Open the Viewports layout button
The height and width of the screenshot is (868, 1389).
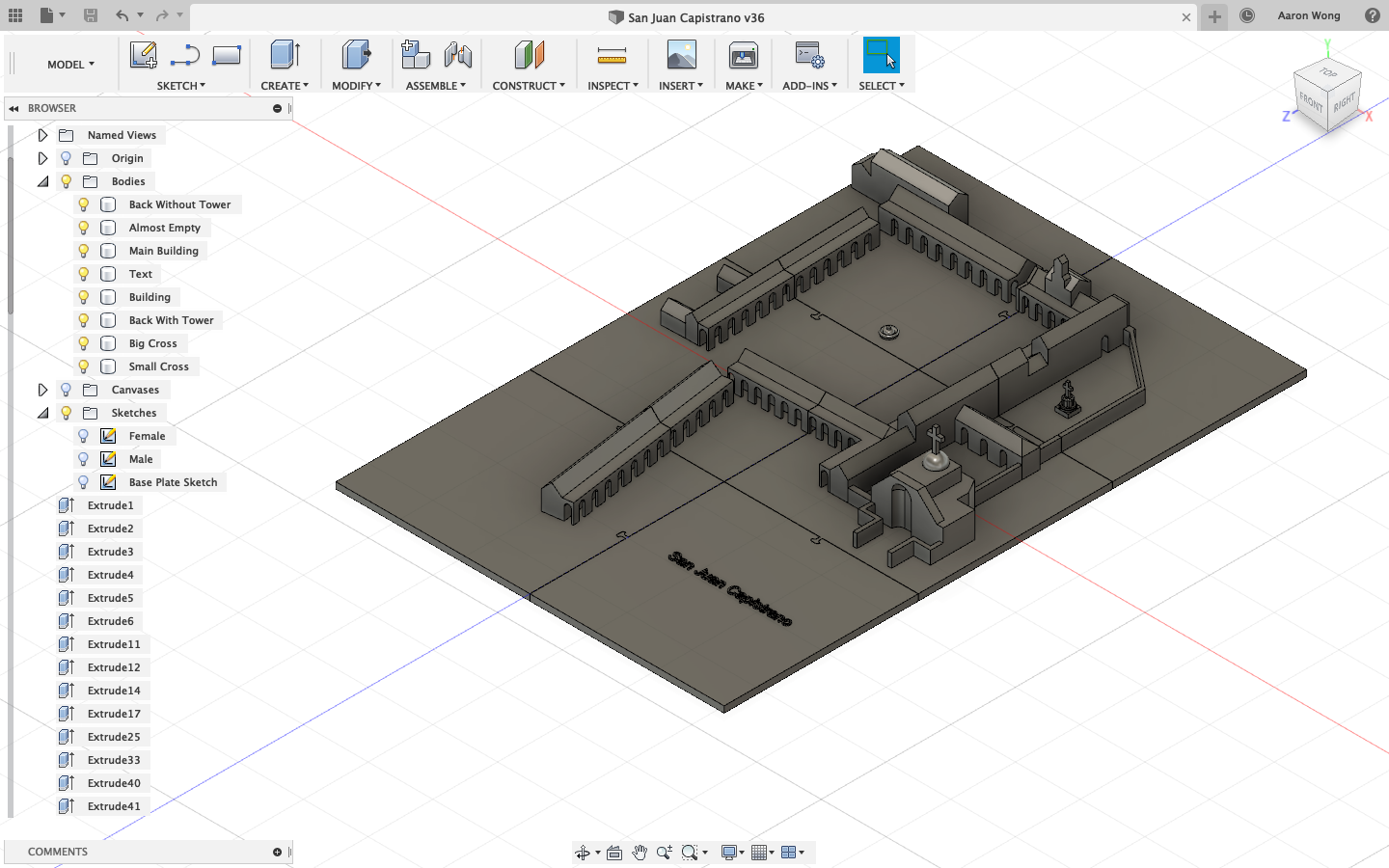793,853
